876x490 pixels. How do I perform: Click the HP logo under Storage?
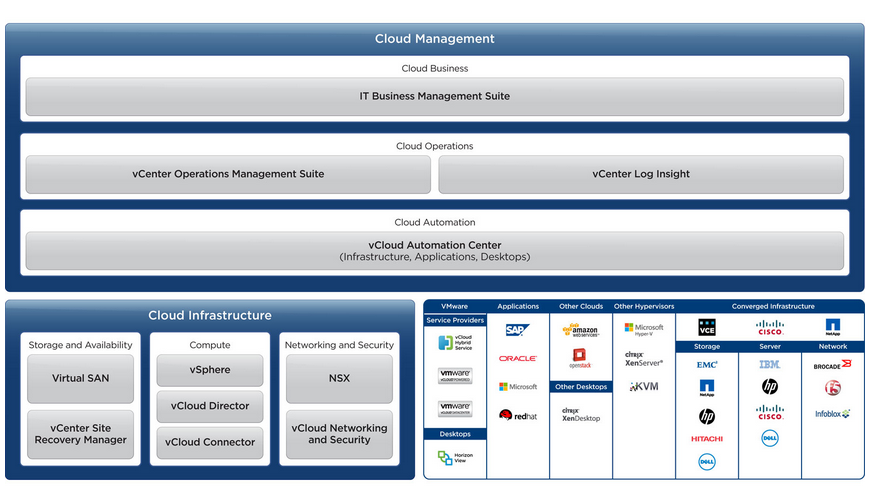coord(707,416)
